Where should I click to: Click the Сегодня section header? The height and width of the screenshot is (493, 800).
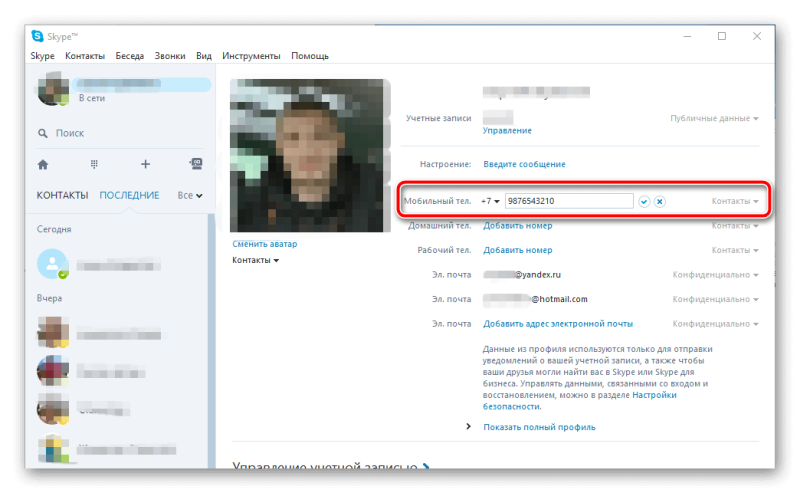coord(54,229)
